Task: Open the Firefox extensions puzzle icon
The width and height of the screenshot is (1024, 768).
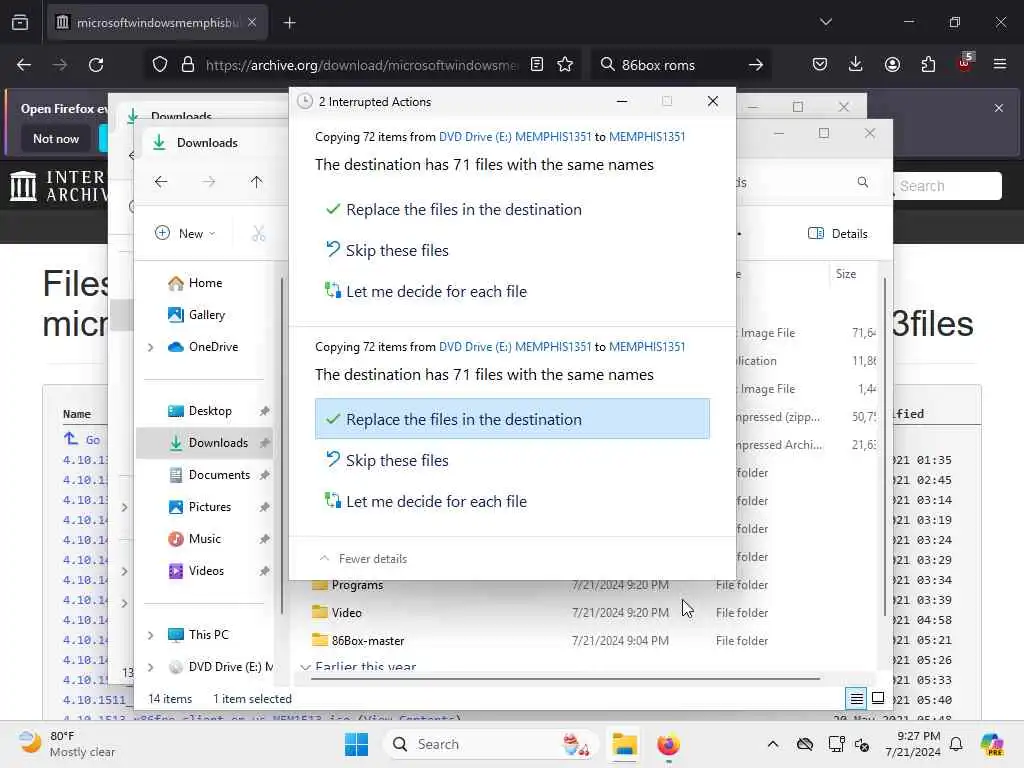Action: 928,65
